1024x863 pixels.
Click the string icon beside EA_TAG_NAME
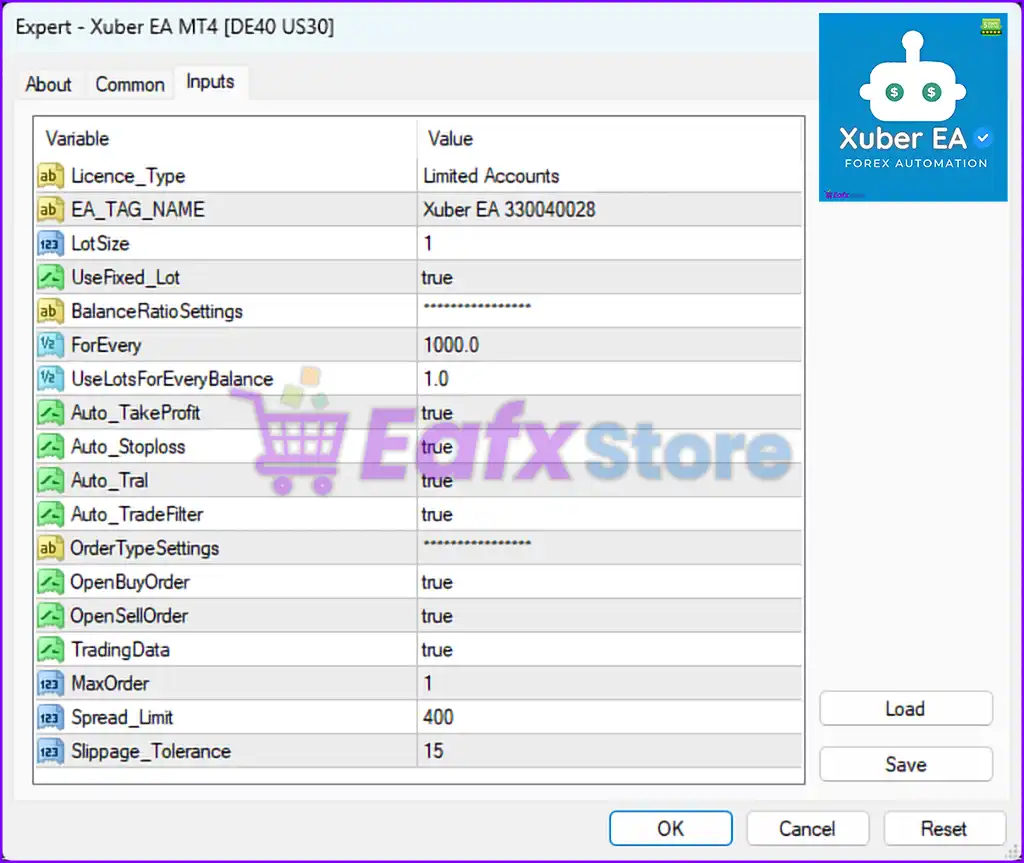click(x=50, y=210)
